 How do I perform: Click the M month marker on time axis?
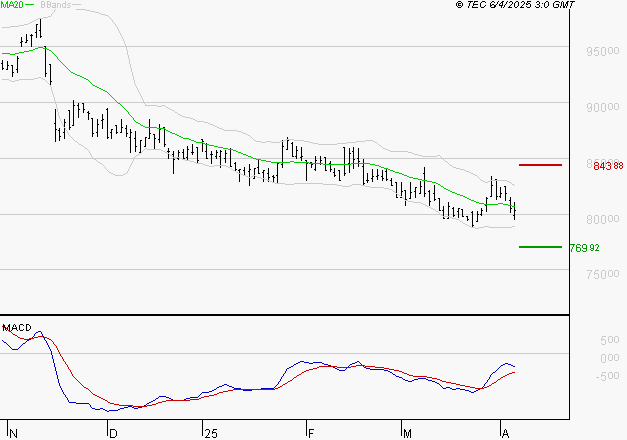tap(407, 434)
